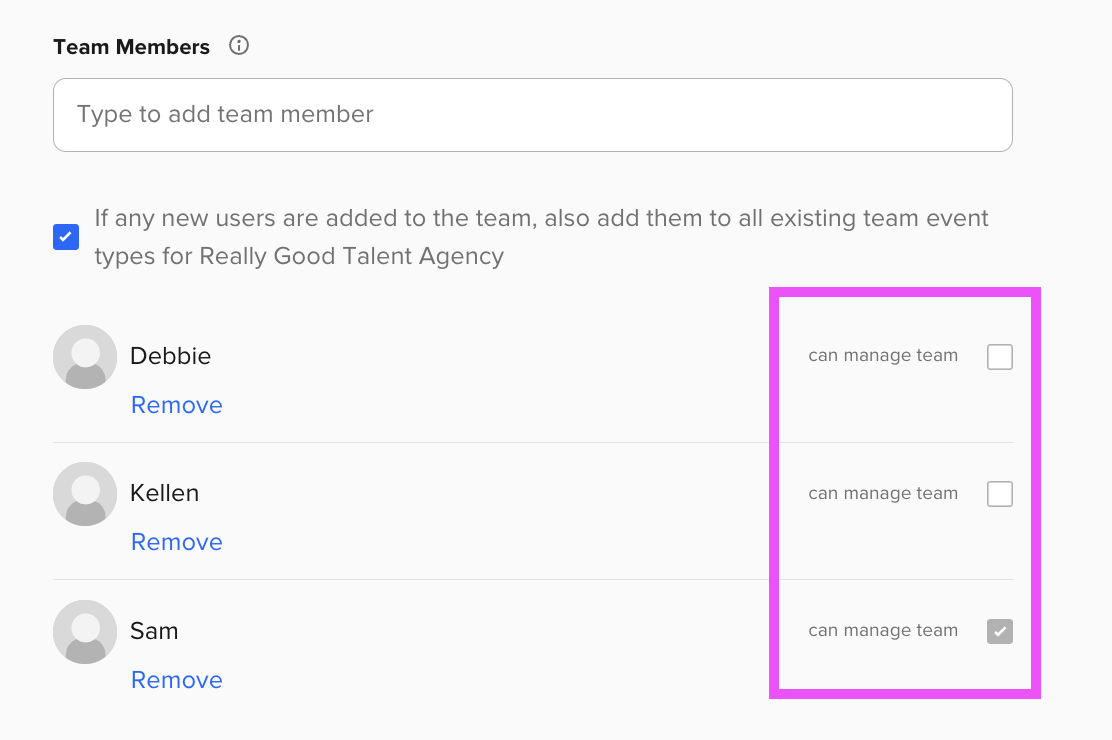The width and height of the screenshot is (1112, 740).
Task: Click Debbie's profile avatar
Action: click(85, 357)
